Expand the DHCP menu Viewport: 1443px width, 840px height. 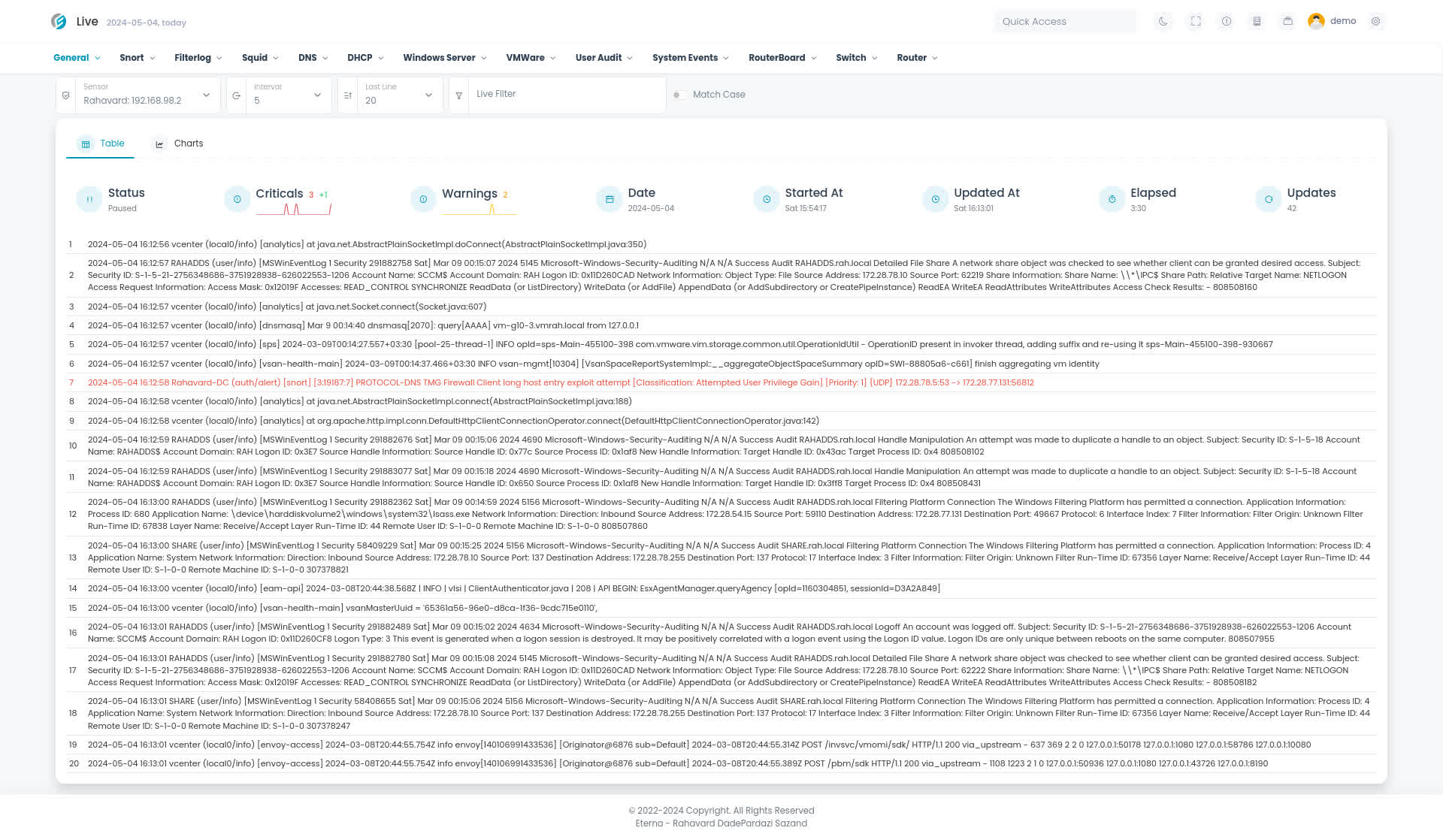point(366,58)
